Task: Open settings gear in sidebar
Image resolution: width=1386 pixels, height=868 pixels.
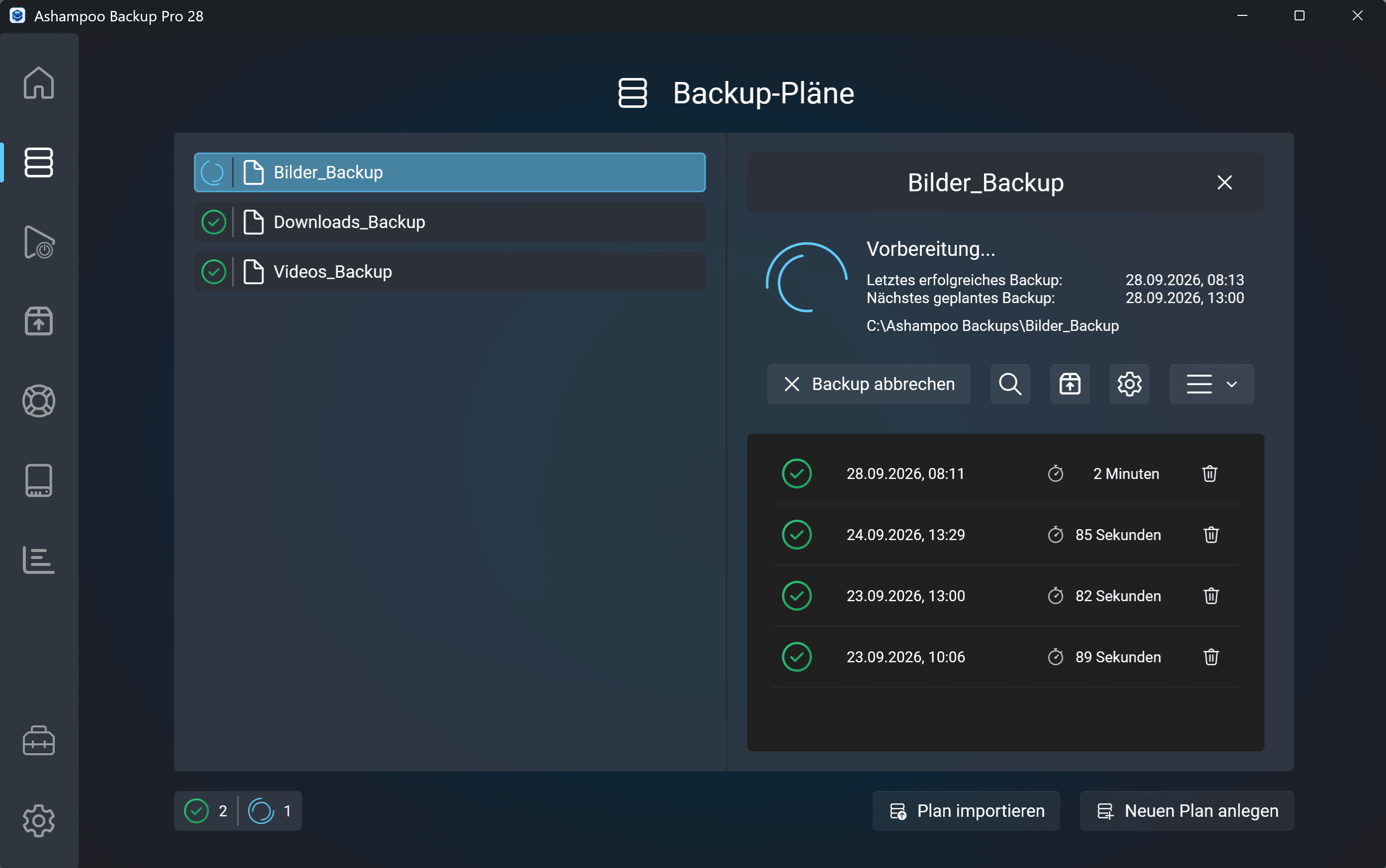Action: point(38,820)
